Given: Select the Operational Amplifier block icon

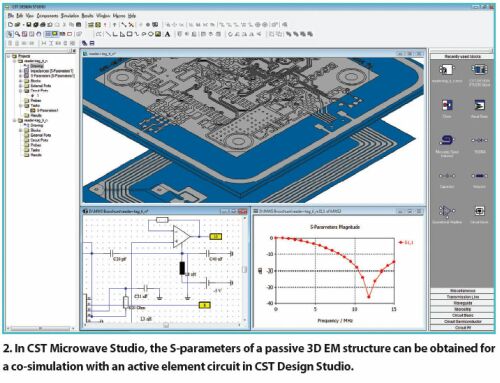Looking at the screenshot, I should [x=447, y=211].
